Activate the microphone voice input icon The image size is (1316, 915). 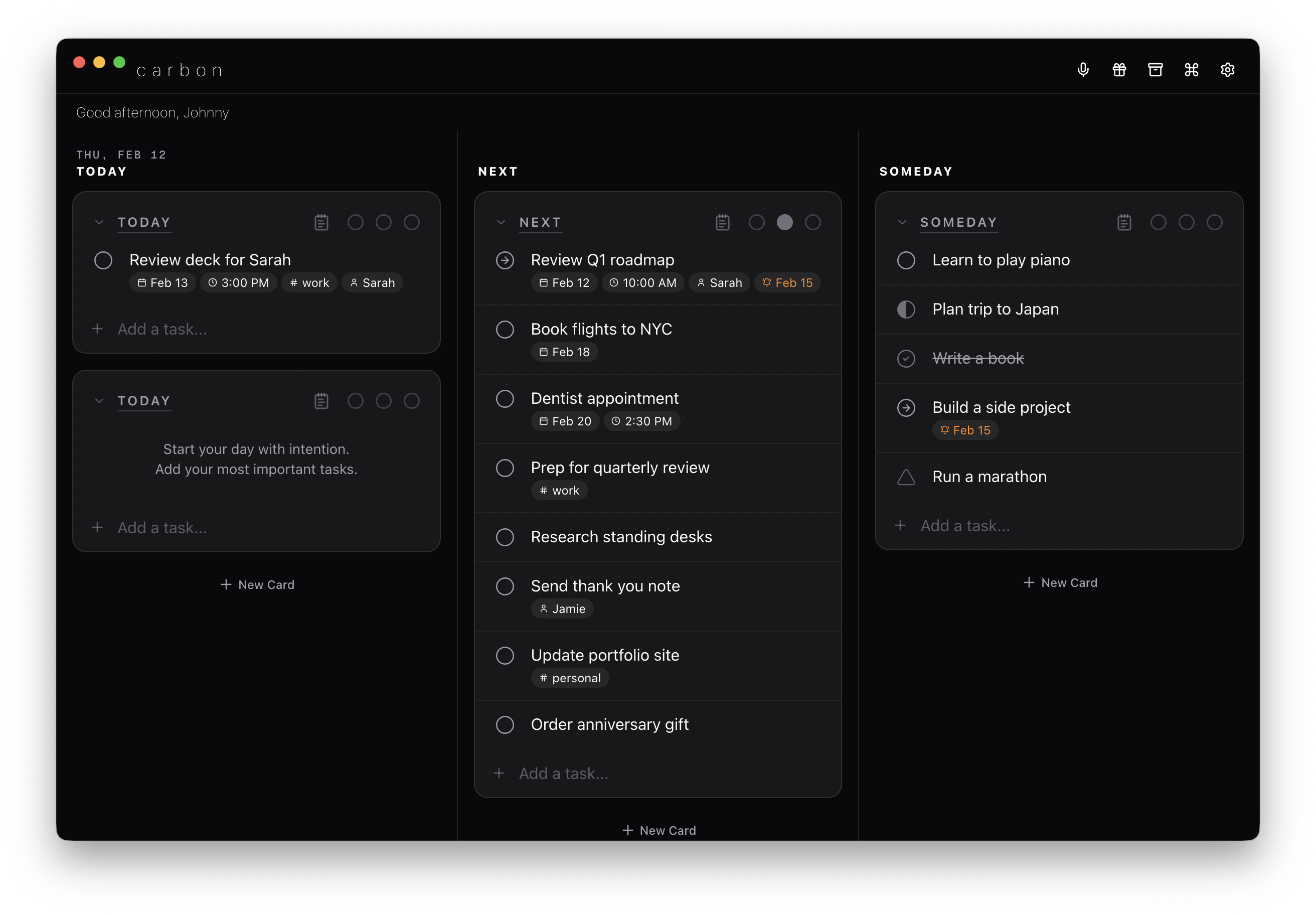[1083, 69]
